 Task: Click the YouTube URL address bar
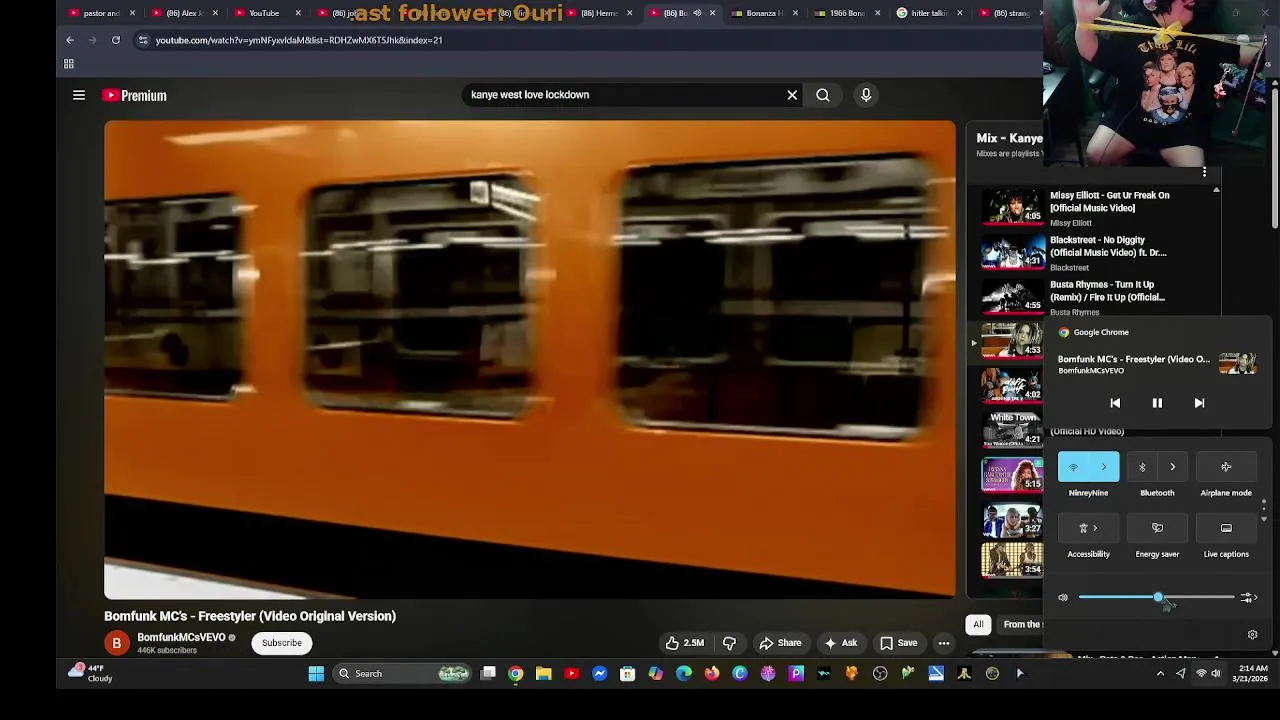click(590, 40)
